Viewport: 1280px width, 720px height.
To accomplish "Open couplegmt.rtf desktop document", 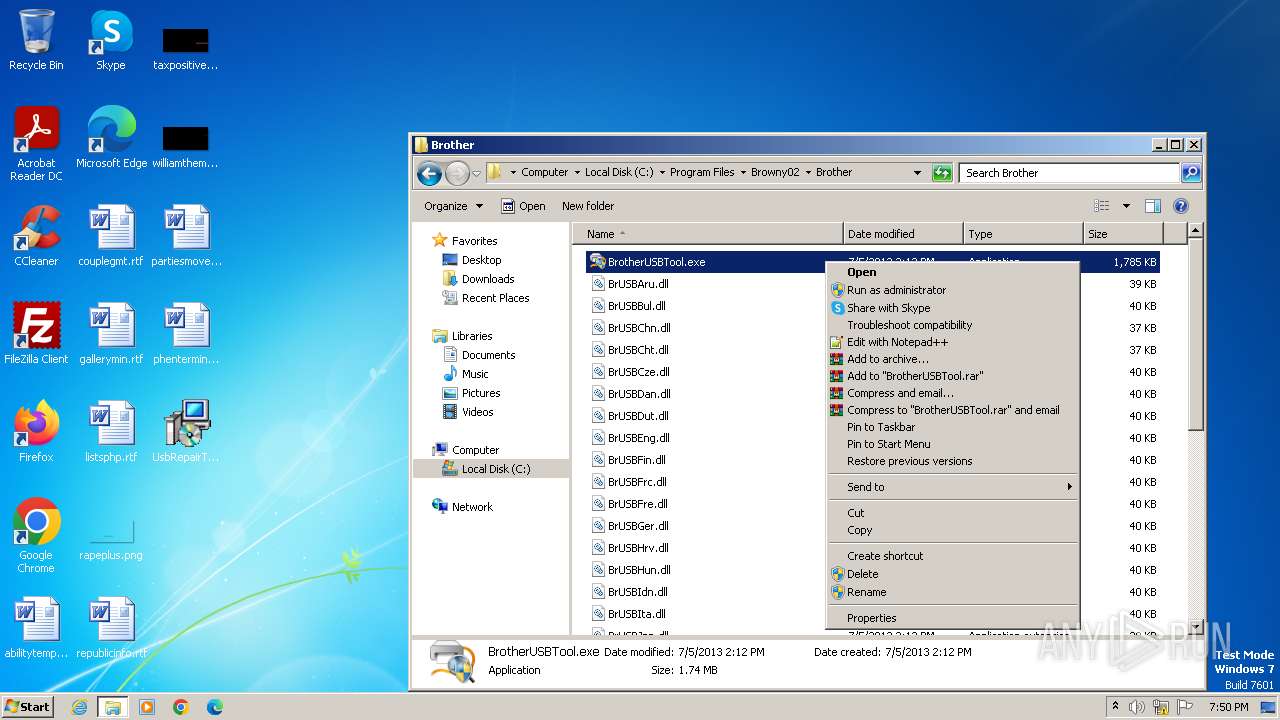I will tap(111, 236).
